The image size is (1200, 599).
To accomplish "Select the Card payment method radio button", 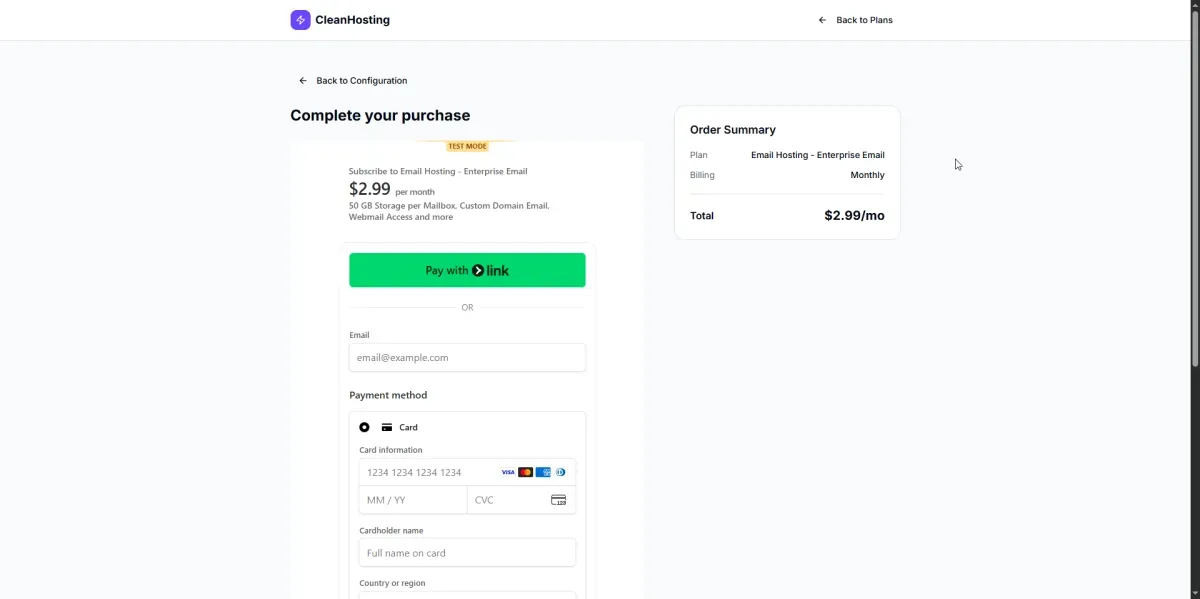I will pyautogui.click(x=364, y=427).
